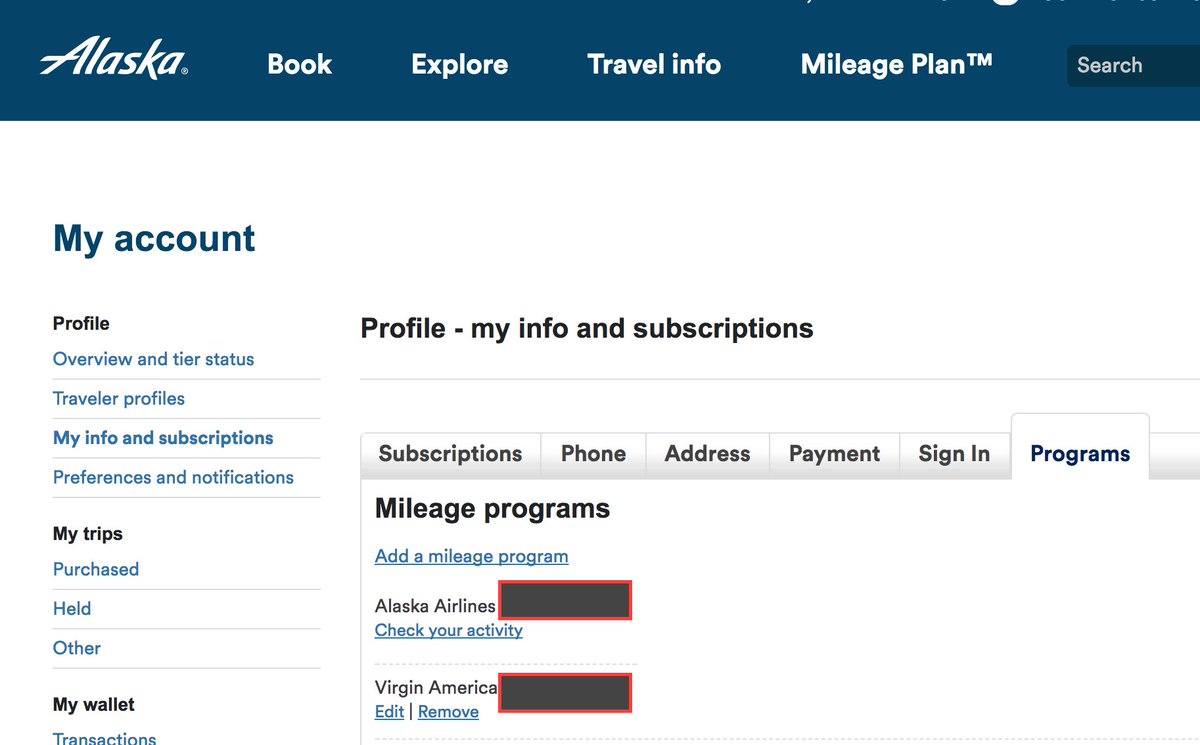The width and height of the screenshot is (1200, 745).
Task: Click Add a mileage program link
Action: point(471,556)
